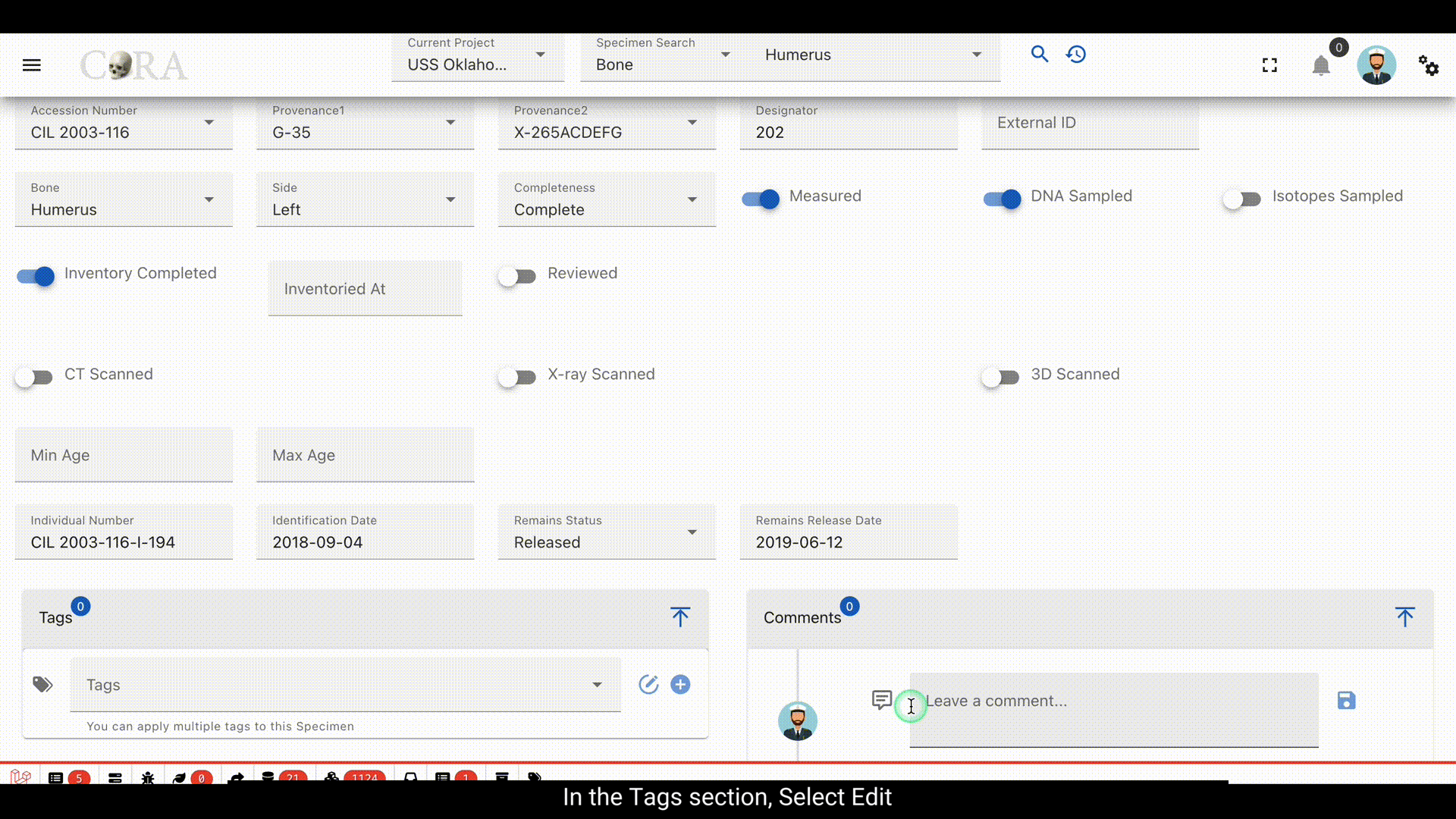The image size is (1456, 819).
Task: Open the user avatar menu in header
Action: pyautogui.click(x=1376, y=65)
